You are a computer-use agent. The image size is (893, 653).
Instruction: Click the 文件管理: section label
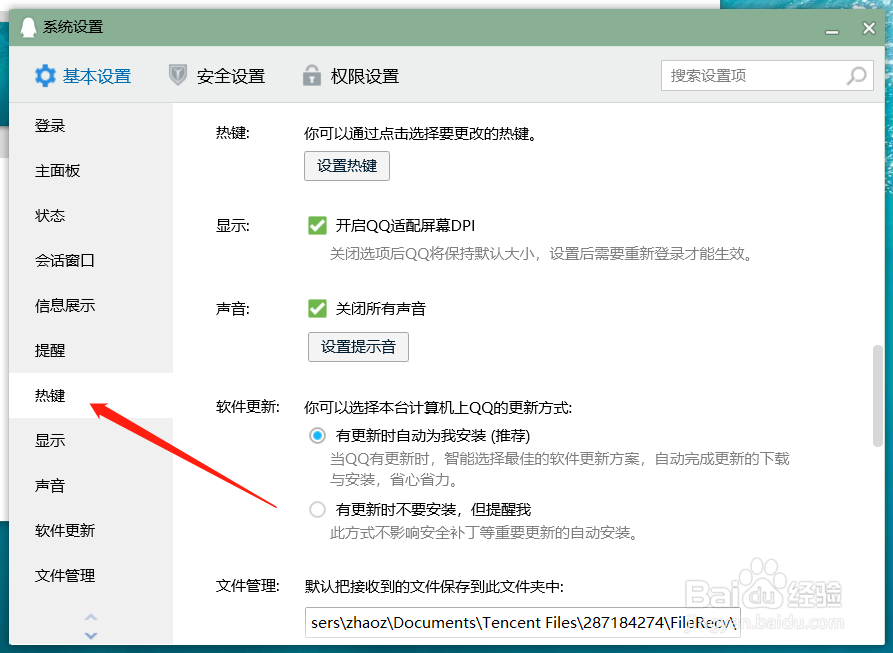(248, 586)
